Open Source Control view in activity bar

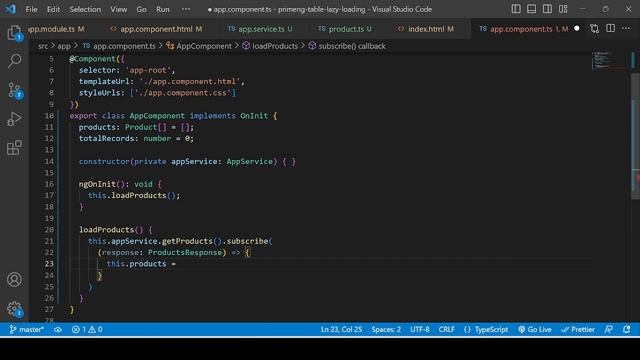[15, 90]
